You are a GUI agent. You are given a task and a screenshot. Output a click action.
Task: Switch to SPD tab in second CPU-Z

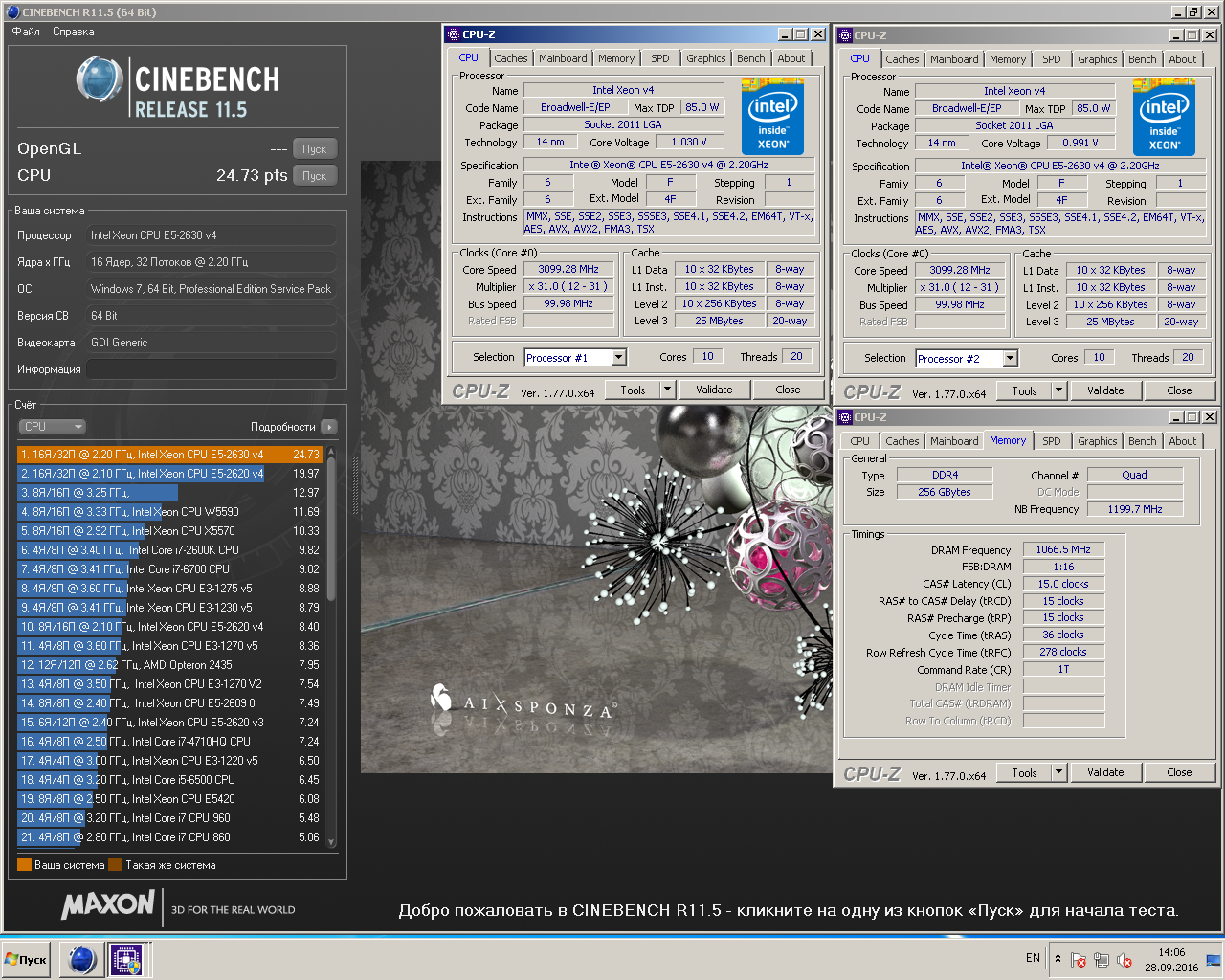[1052, 59]
